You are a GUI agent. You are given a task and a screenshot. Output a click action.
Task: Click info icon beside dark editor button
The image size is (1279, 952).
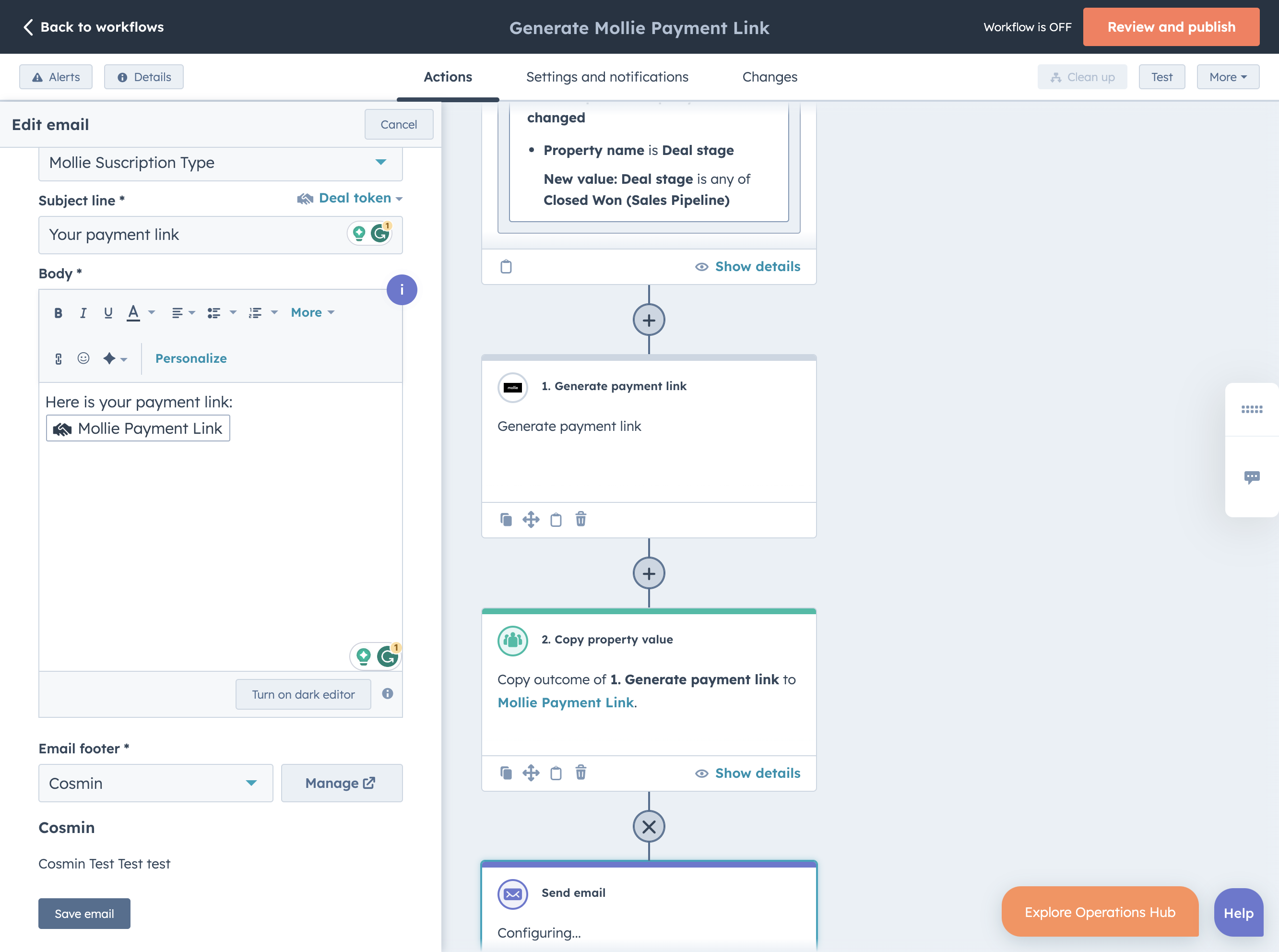point(388,694)
